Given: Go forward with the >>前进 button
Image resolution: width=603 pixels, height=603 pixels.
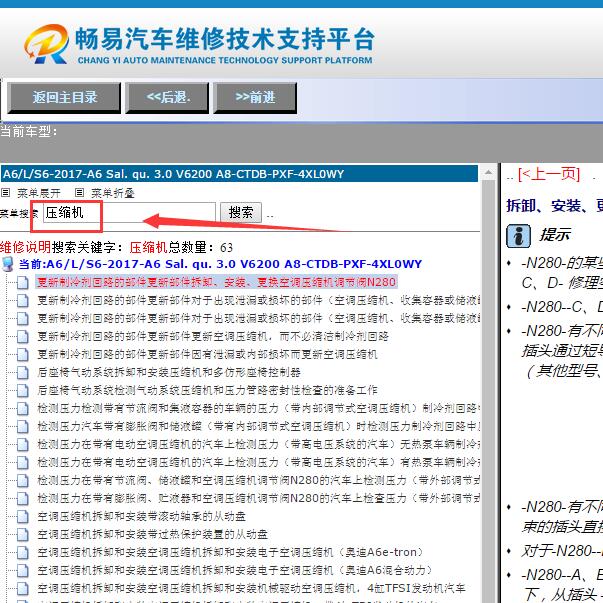Looking at the screenshot, I should click(x=255, y=97).
